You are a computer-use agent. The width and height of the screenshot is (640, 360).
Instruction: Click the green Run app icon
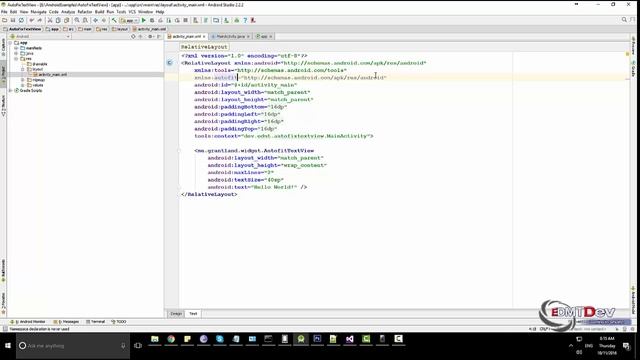click(x=144, y=20)
